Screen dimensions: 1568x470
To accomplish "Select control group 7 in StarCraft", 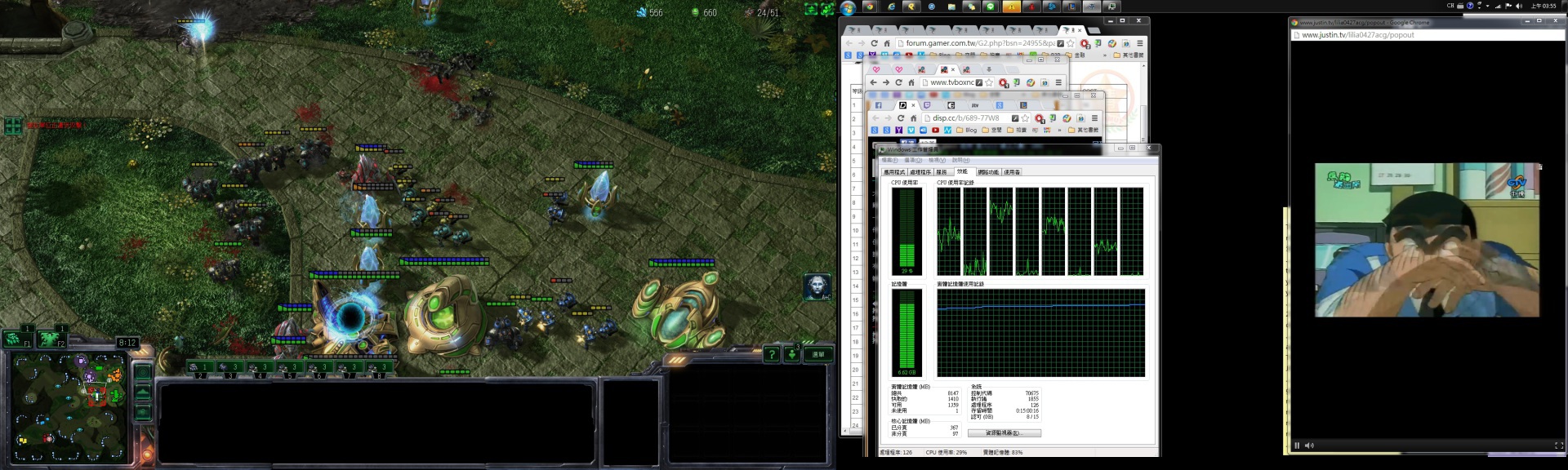I will tap(350, 368).
